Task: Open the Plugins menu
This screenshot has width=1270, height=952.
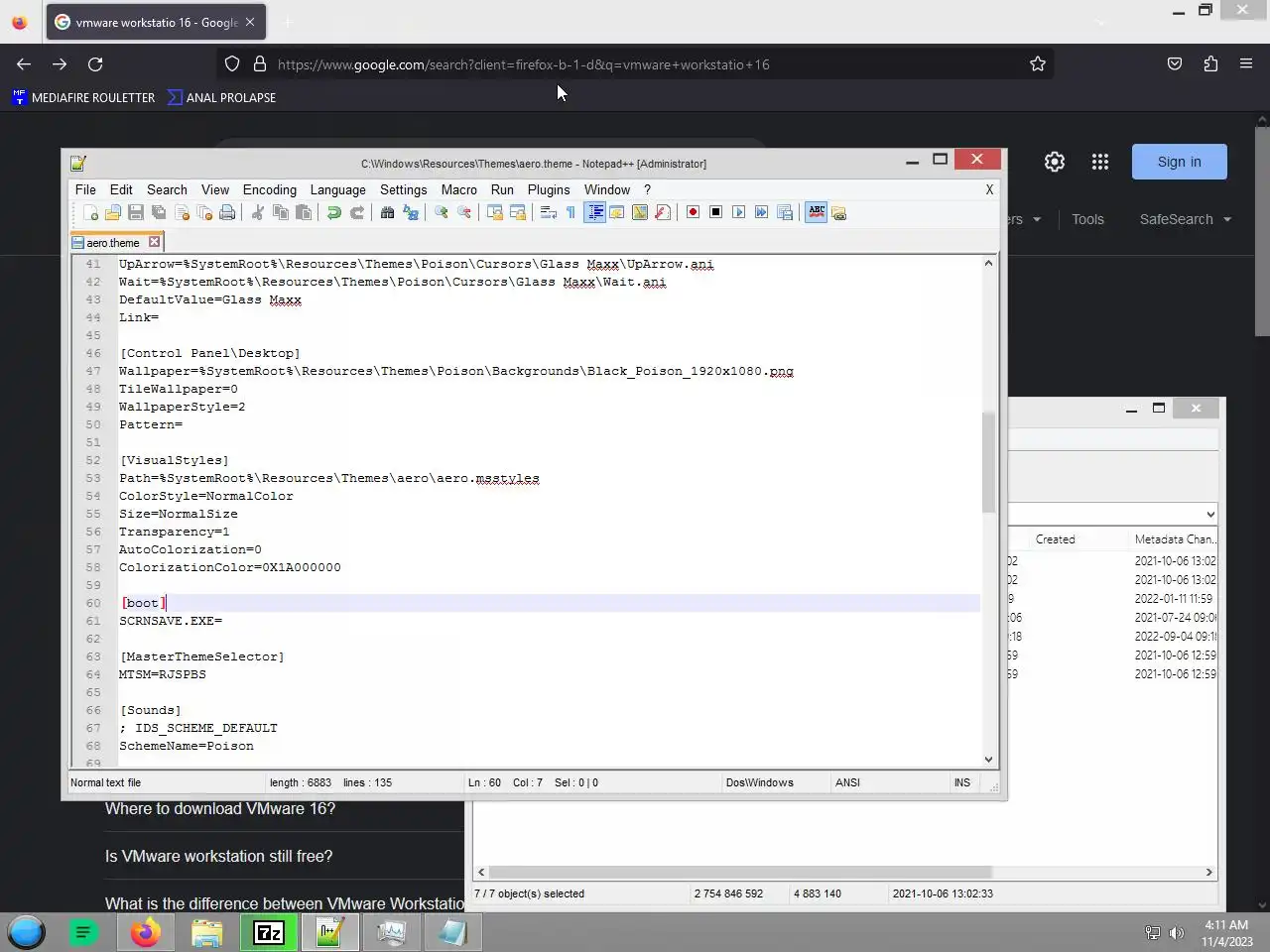Action: [x=549, y=189]
